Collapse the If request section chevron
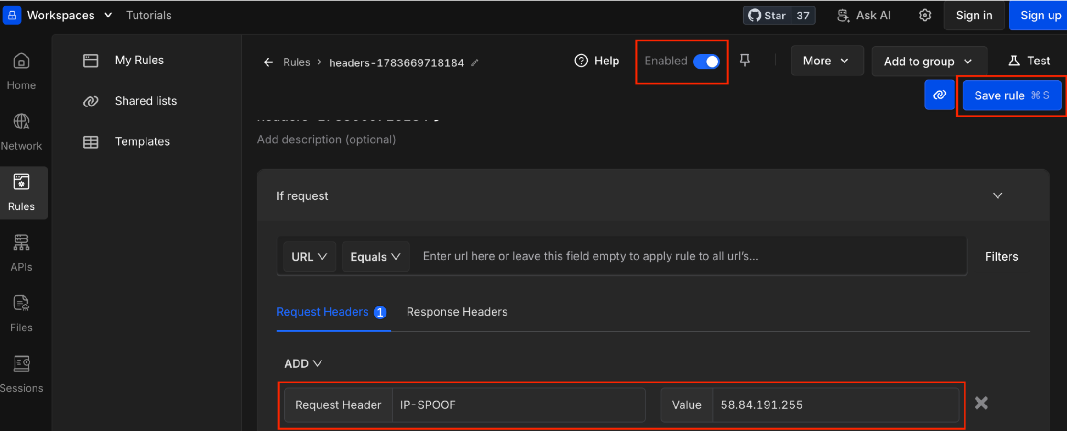1067x431 pixels. (x=998, y=195)
